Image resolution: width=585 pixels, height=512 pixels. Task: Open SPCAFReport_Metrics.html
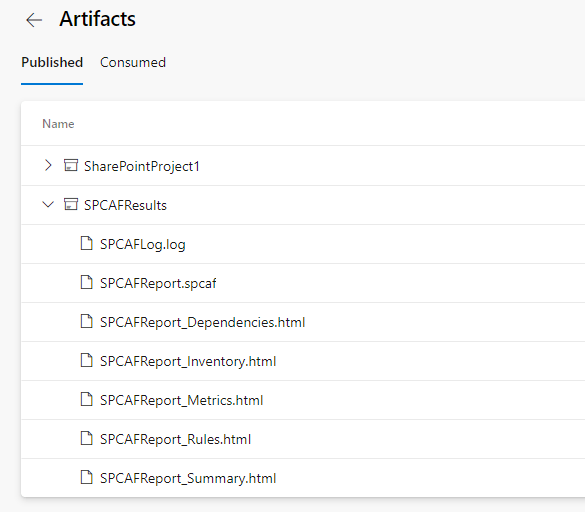182,400
